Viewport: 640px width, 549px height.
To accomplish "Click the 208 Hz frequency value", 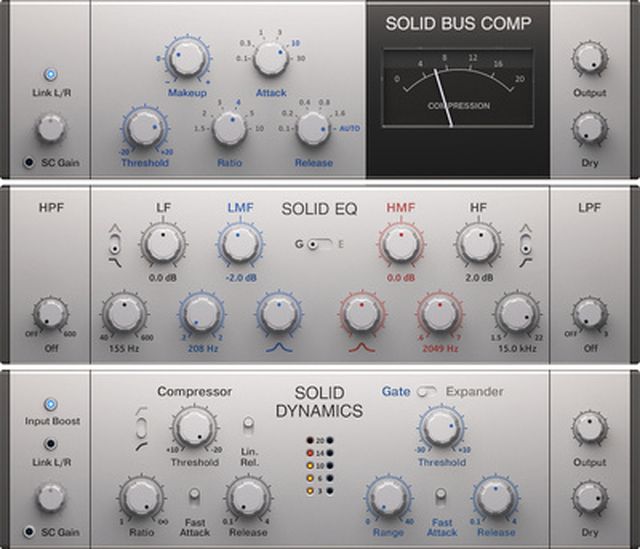I will tap(203, 349).
